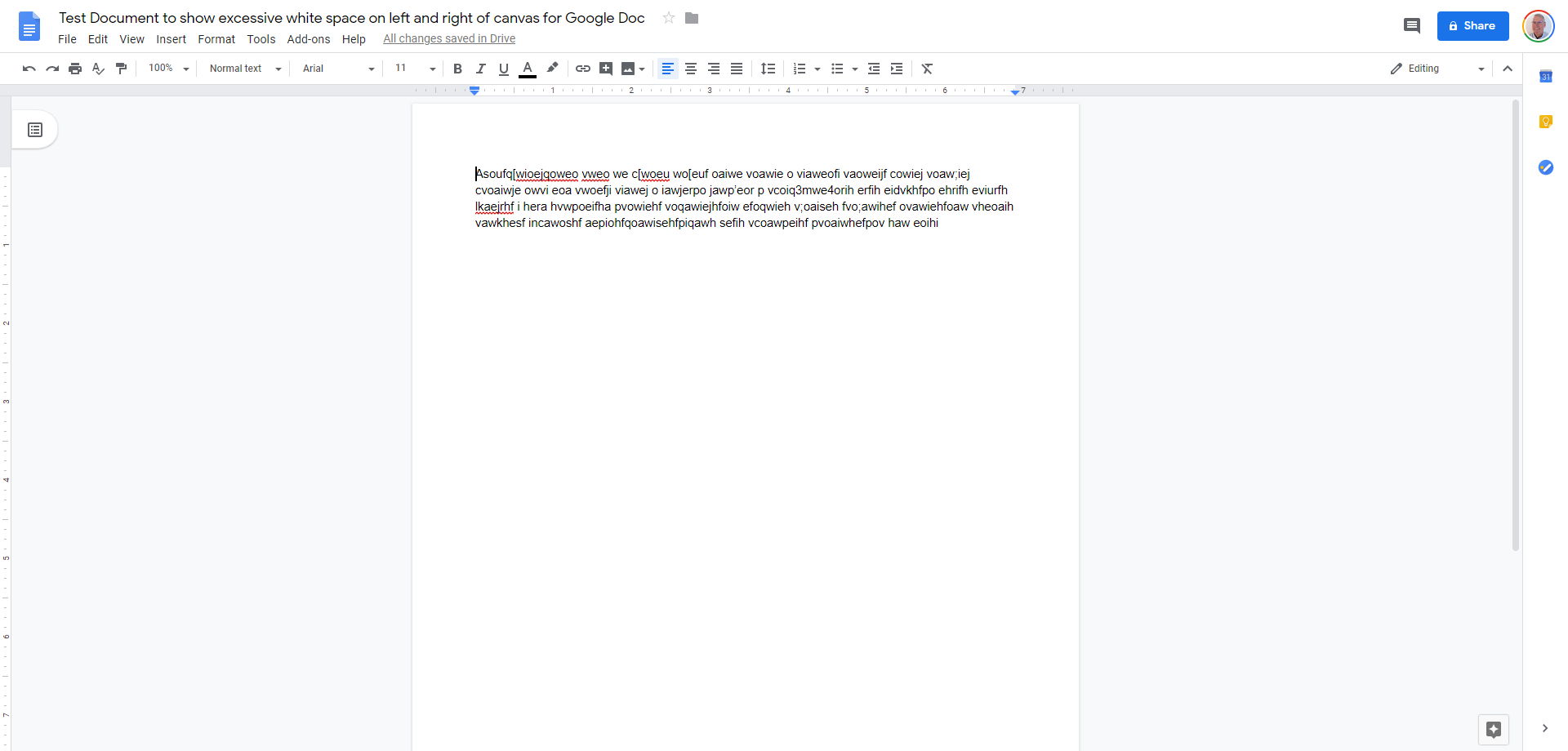This screenshot has width=1568, height=751.
Task: Click the paint format tool
Action: coord(120,69)
